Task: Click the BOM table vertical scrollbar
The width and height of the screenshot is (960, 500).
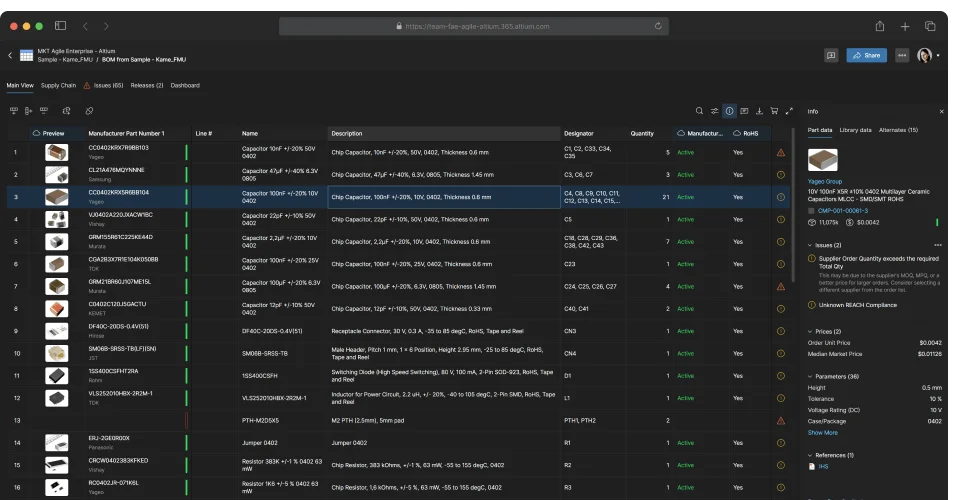Action: pyautogui.click(x=795, y=205)
